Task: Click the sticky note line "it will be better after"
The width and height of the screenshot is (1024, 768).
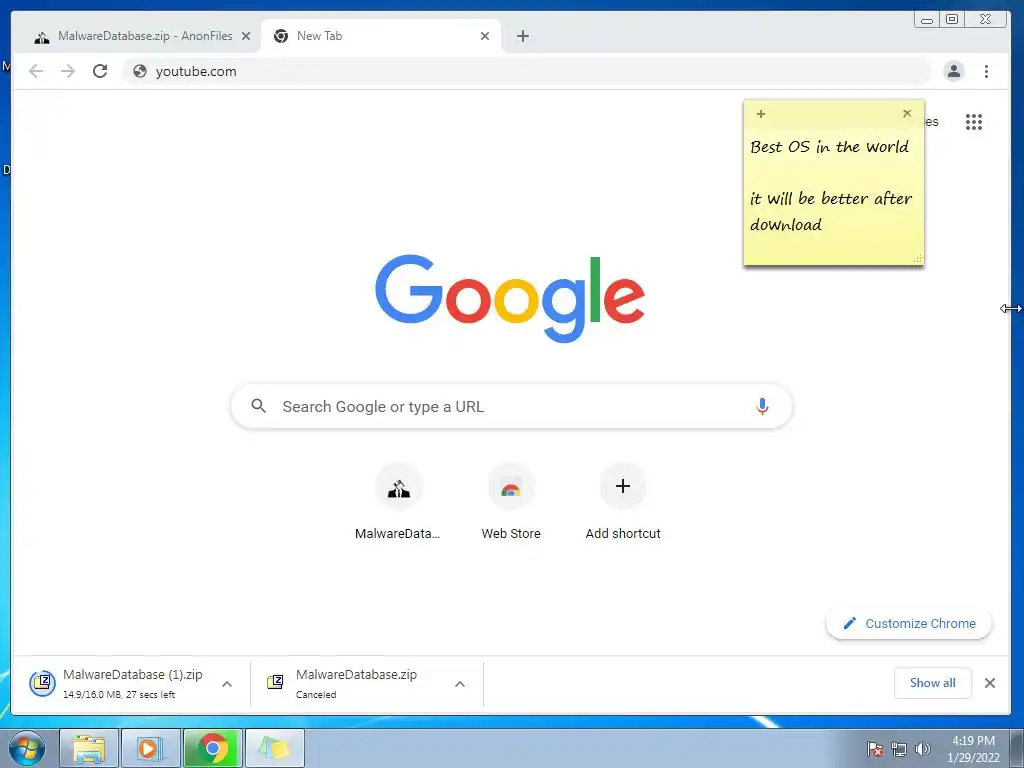Action: 831,199
